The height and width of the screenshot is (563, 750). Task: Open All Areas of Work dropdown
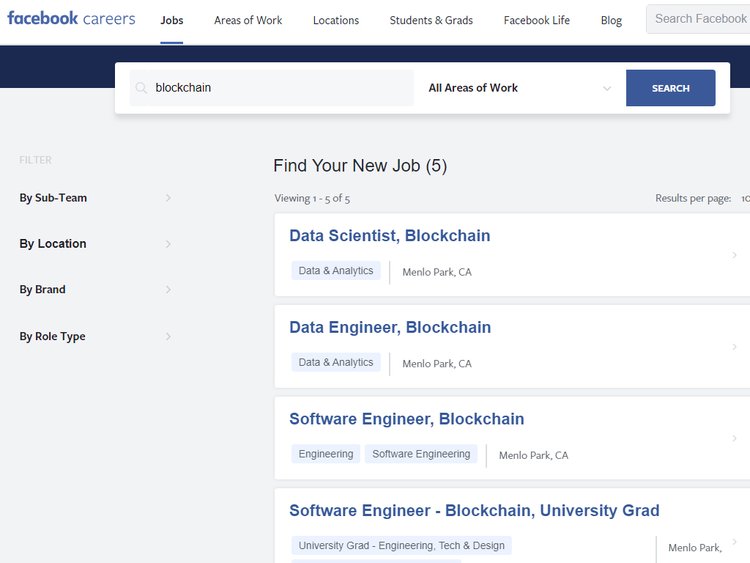[x=519, y=88]
